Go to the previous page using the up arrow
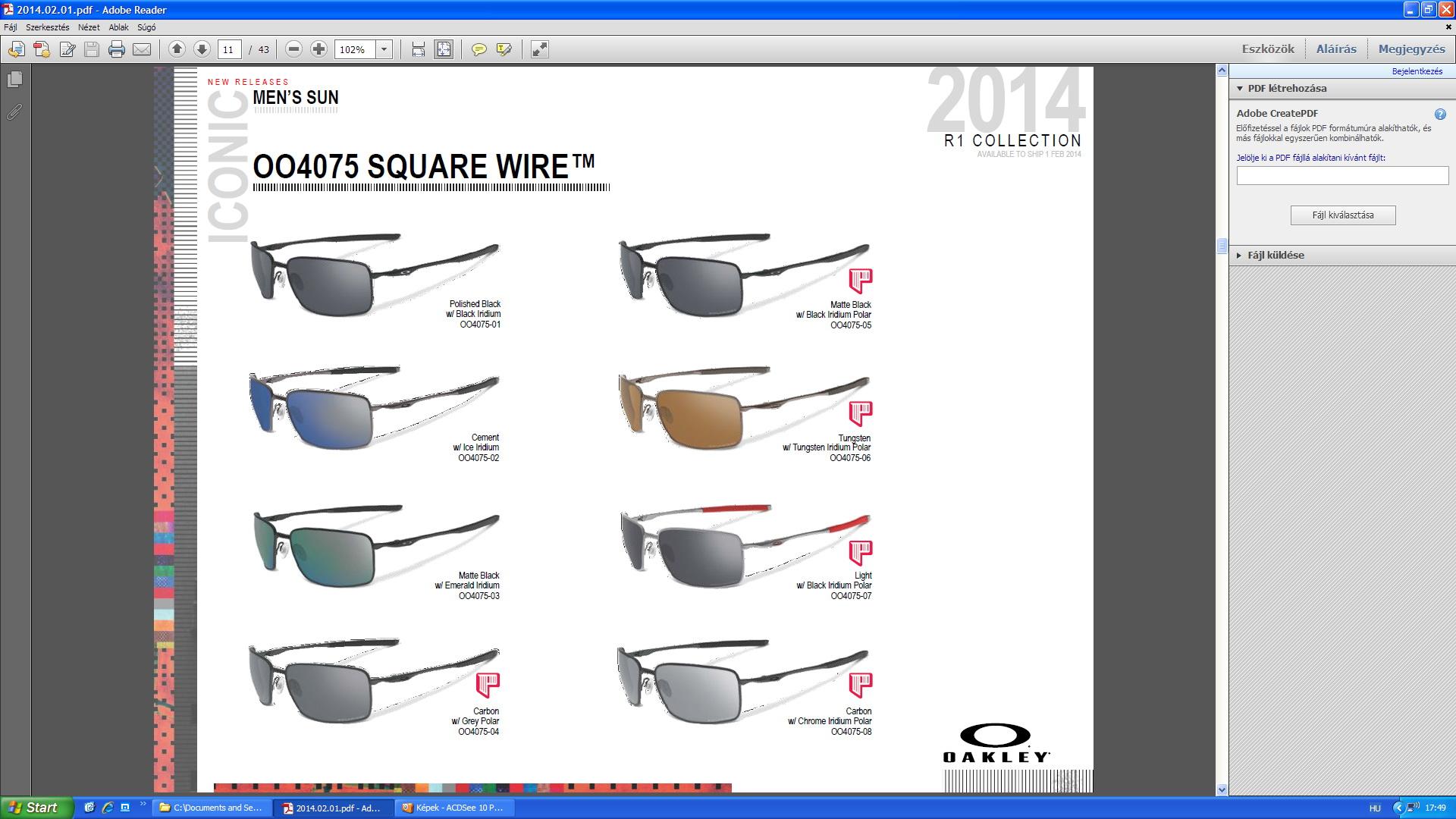1456x819 pixels. tap(177, 49)
